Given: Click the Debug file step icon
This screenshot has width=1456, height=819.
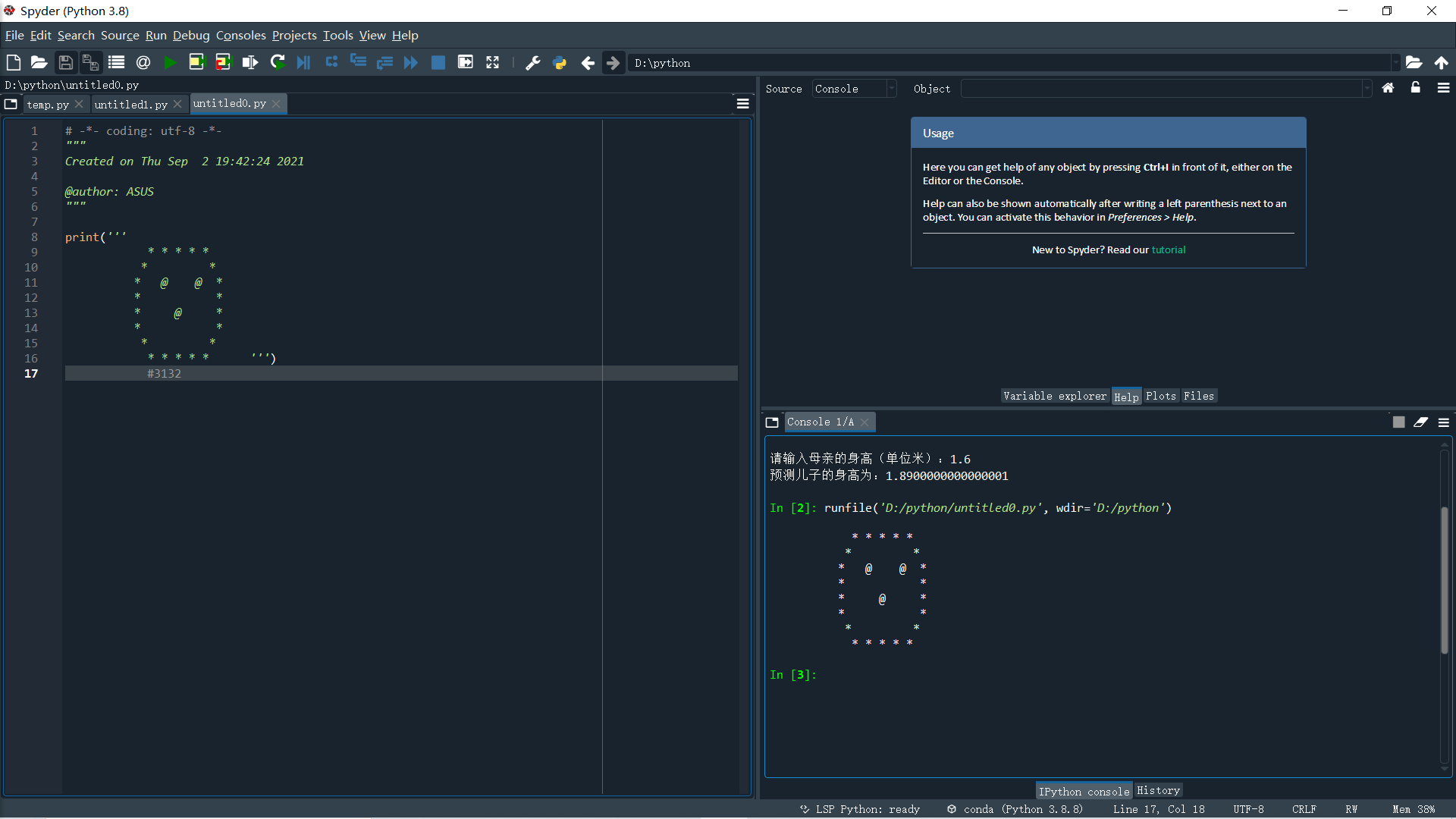Looking at the screenshot, I should point(303,63).
